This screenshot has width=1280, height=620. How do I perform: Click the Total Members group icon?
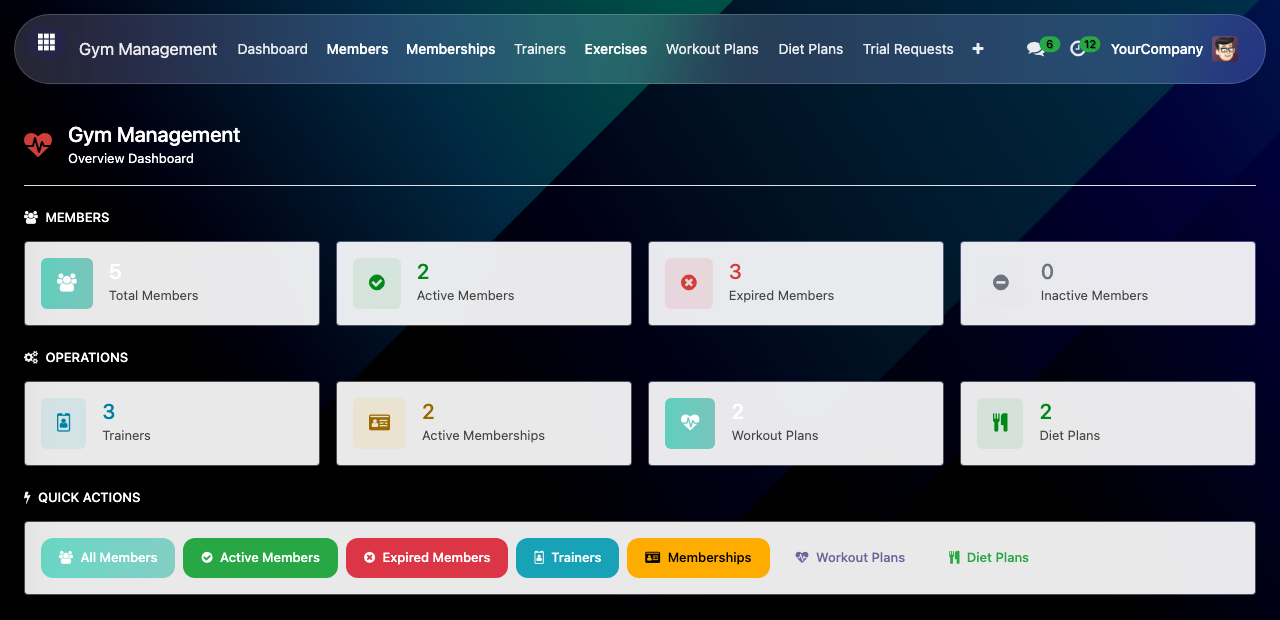[x=67, y=283]
